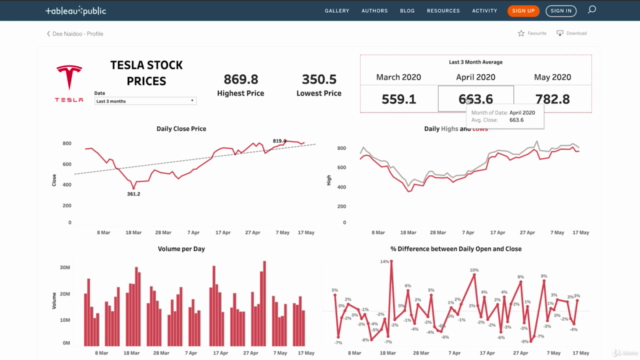Screen dimensions: 640x360
Task: Open the Activity page
Action: click(x=484, y=11)
